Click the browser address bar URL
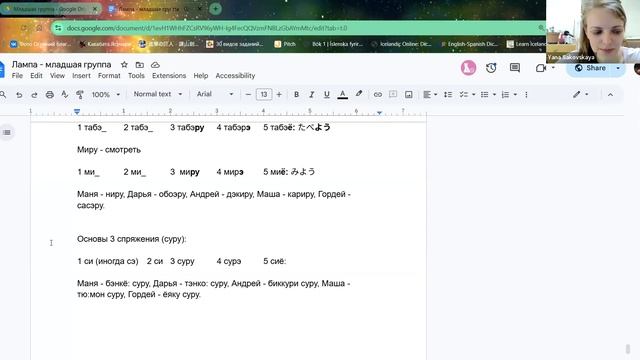This screenshot has height=360, width=640. 207,28
